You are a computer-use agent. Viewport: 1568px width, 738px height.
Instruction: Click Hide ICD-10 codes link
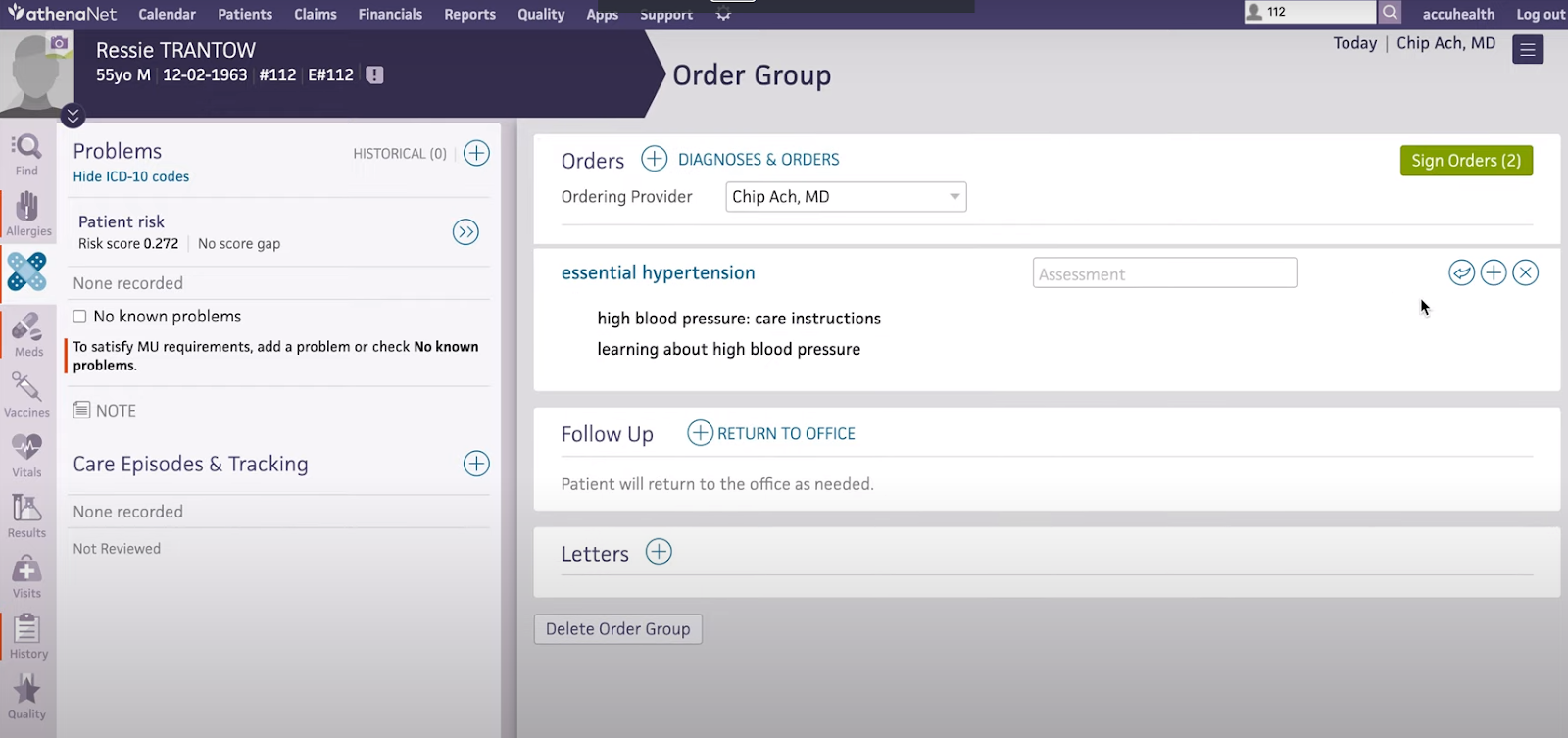point(131,176)
